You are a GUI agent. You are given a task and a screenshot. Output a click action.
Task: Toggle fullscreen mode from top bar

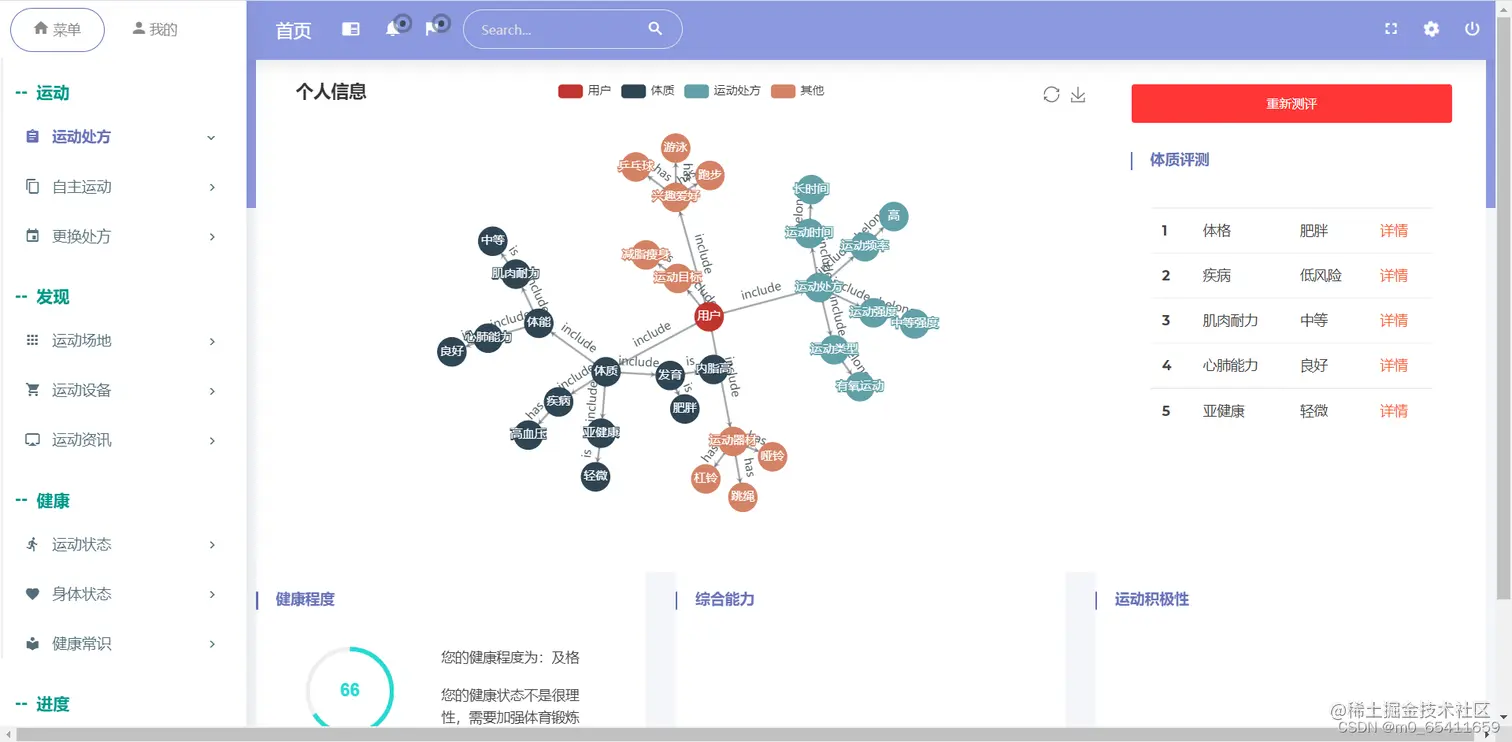[x=1391, y=29]
